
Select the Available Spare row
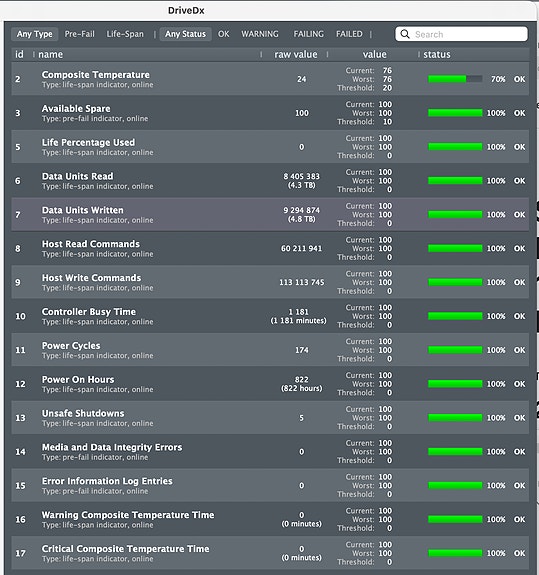pos(270,113)
